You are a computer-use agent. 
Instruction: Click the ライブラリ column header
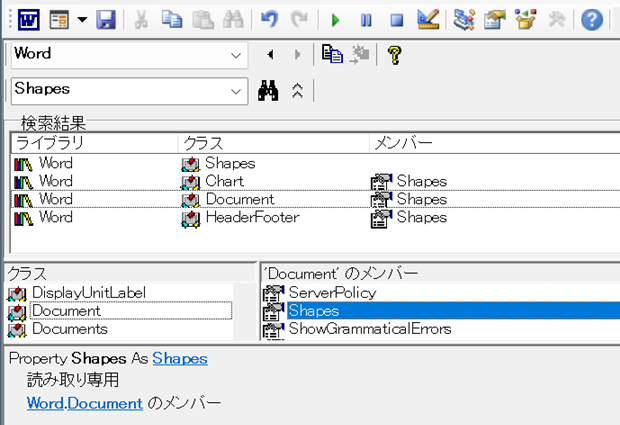pos(94,143)
